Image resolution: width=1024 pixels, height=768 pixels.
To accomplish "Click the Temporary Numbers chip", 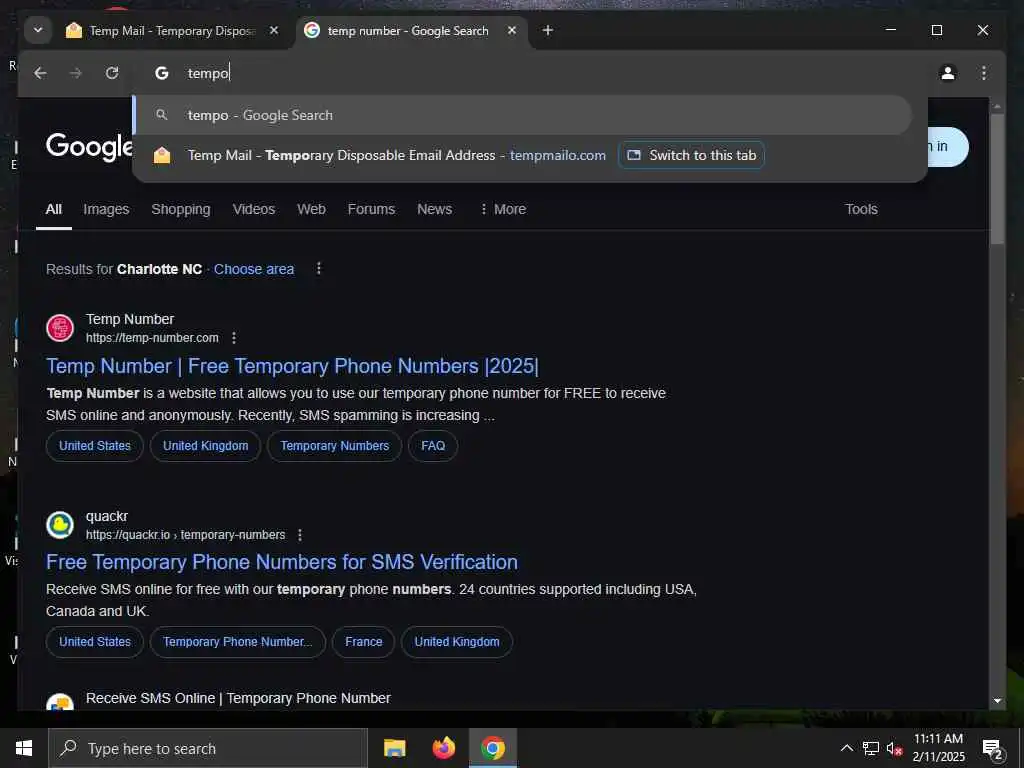I will tap(334, 445).
